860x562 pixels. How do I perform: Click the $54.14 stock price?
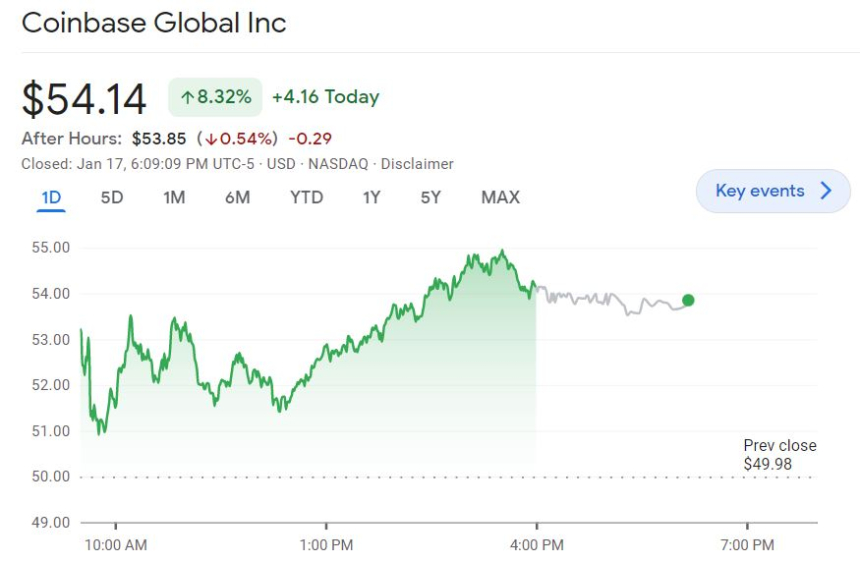pyautogui.click(x=84, y=99)
